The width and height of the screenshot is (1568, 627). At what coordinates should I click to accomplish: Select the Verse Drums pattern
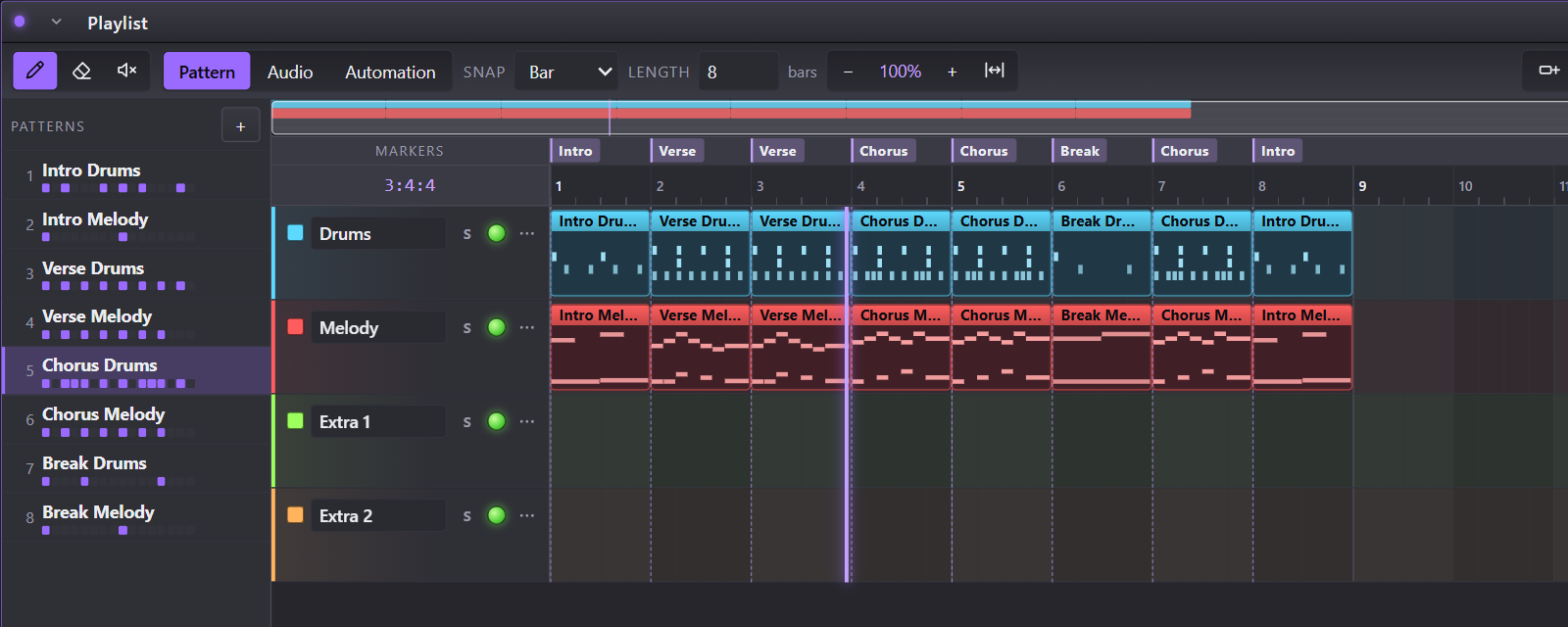coord(136,273)
